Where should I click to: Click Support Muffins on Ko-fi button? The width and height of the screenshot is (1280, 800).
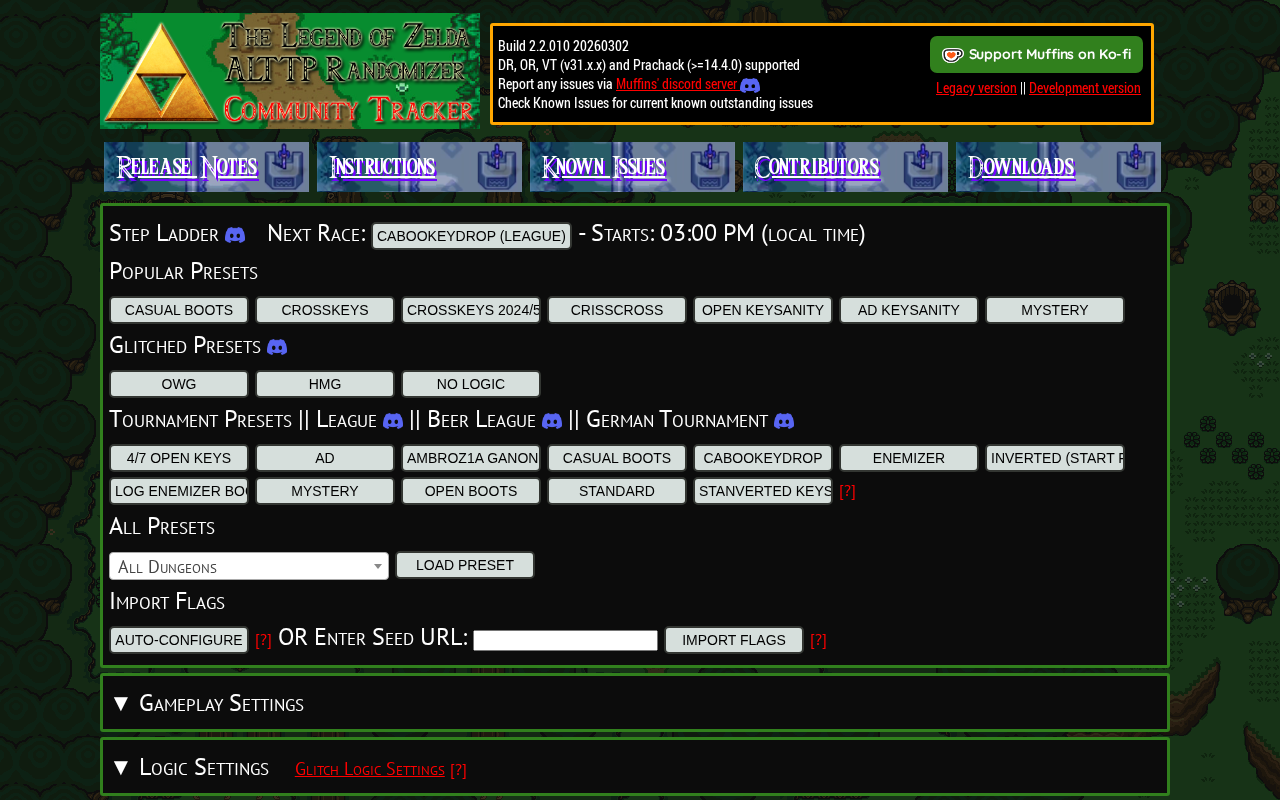pos(1036,55)
